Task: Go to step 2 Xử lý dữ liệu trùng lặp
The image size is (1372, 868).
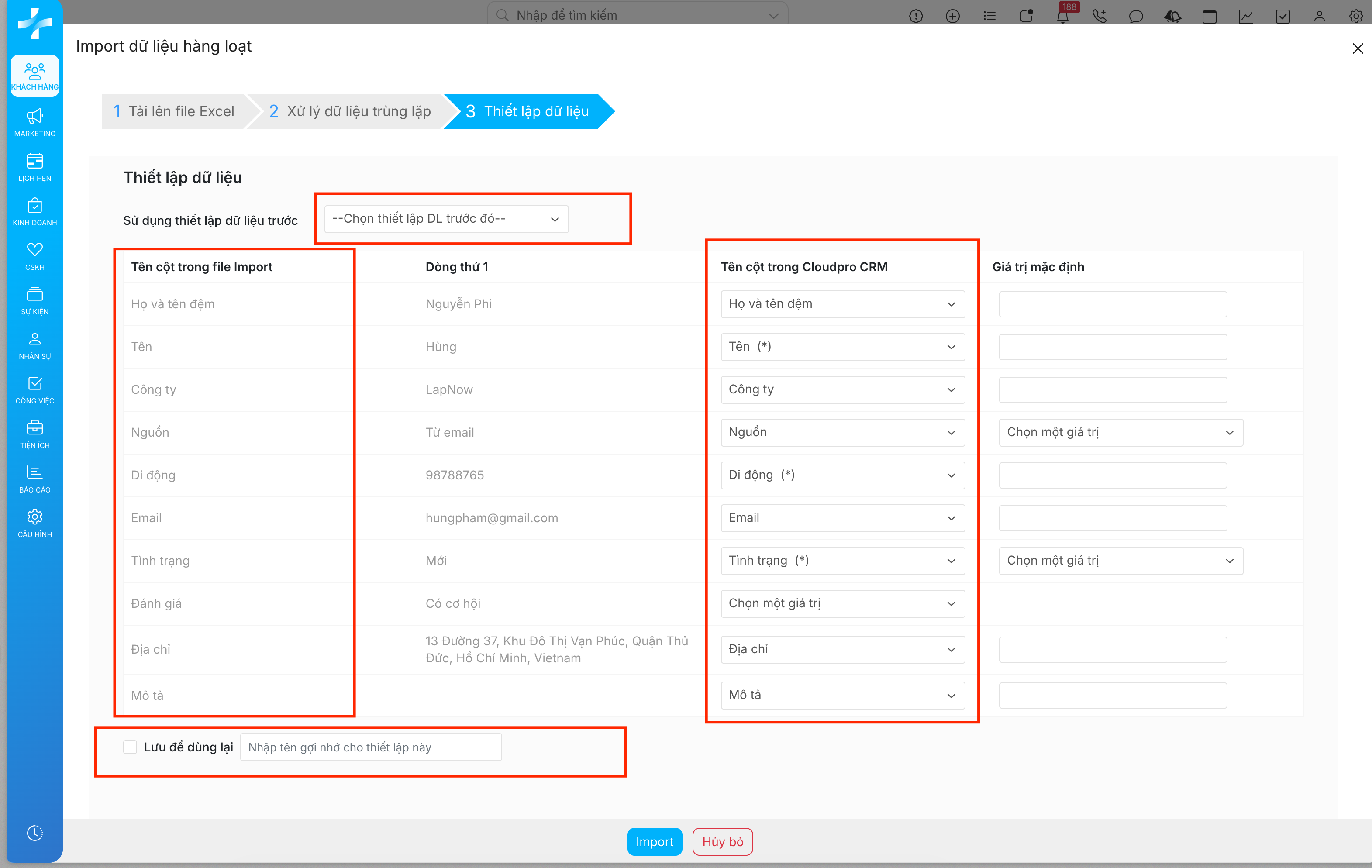Action: pos(350,111)
